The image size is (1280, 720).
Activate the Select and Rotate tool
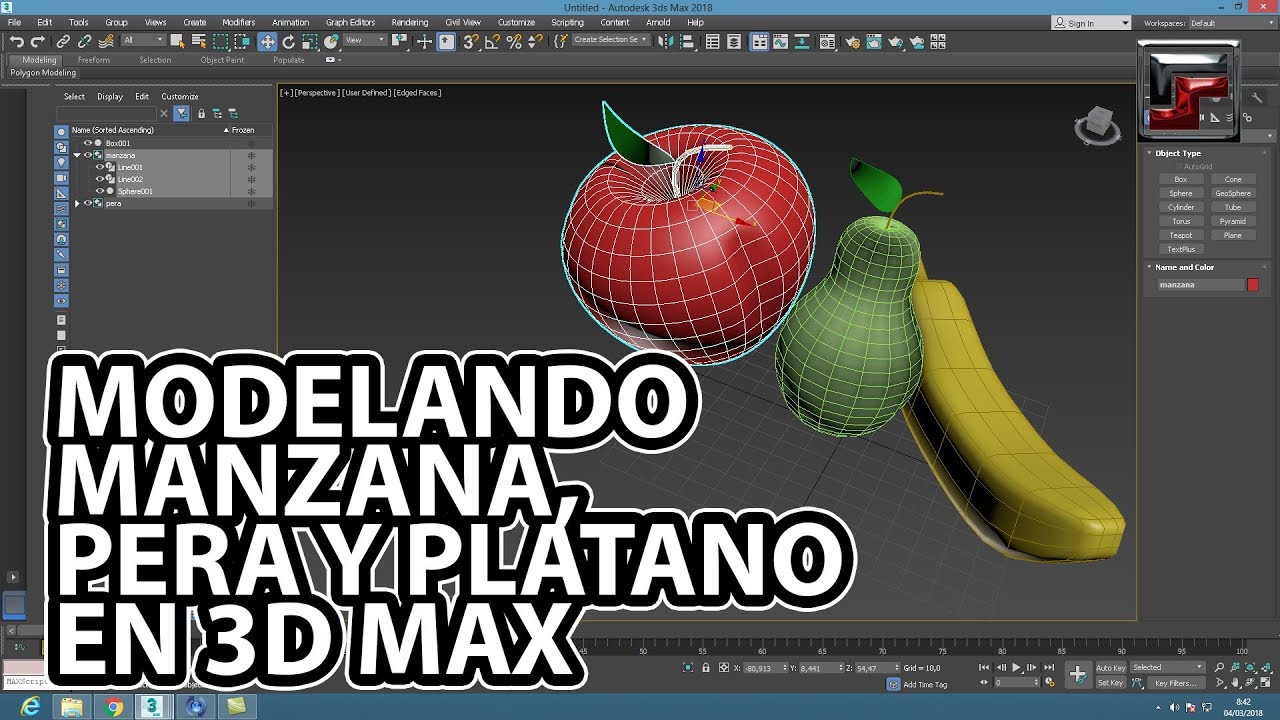pos(289,41)
